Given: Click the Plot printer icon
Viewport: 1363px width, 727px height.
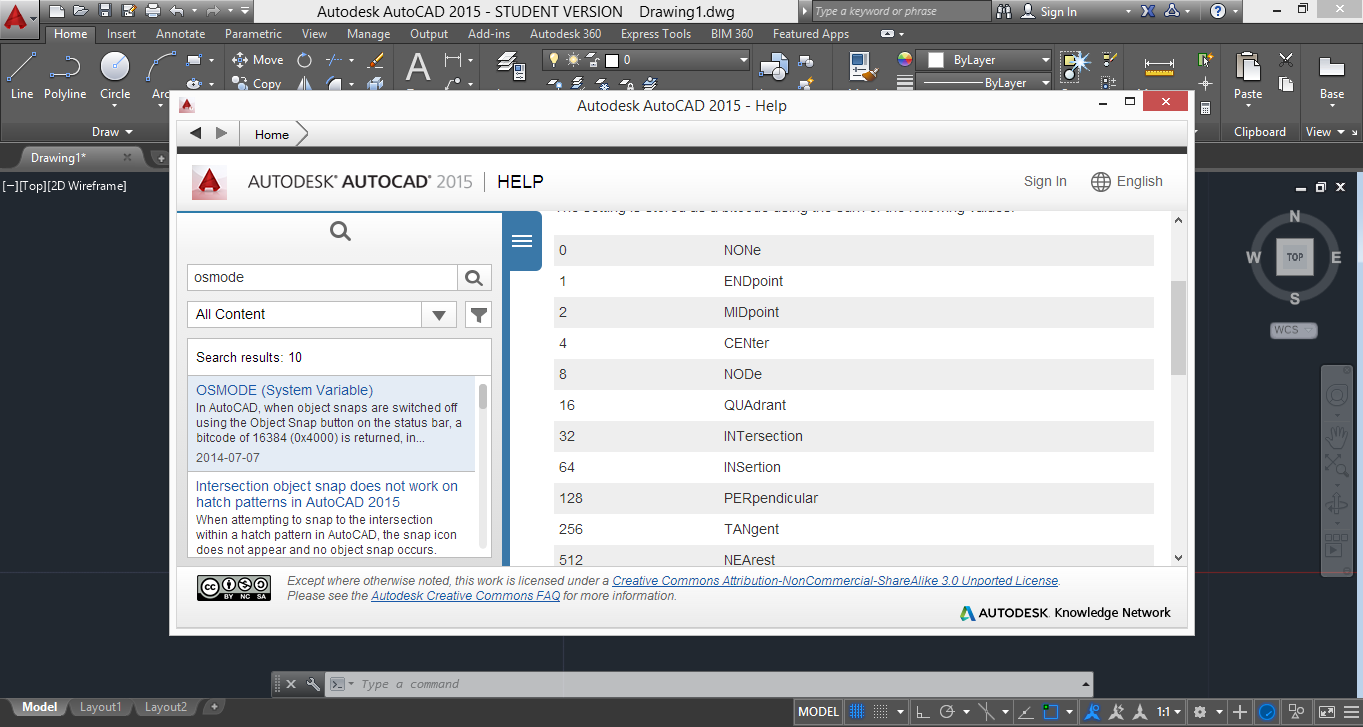Looking at the screenshot, I should coord(152,11).
